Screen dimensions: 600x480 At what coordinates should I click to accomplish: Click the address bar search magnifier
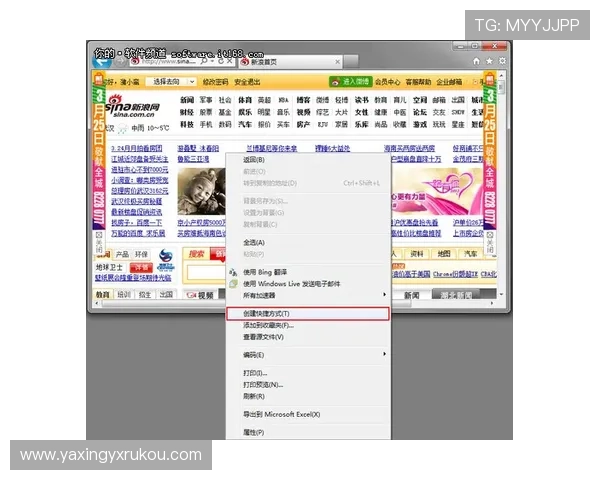coord(204,61)
